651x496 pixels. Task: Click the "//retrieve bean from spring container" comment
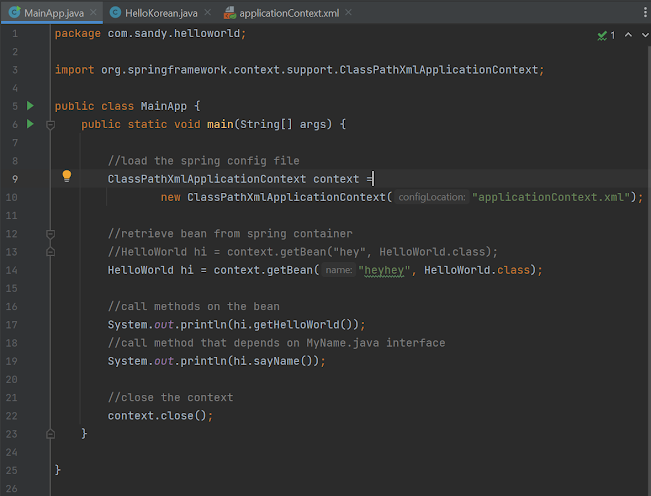pos(230,234)
